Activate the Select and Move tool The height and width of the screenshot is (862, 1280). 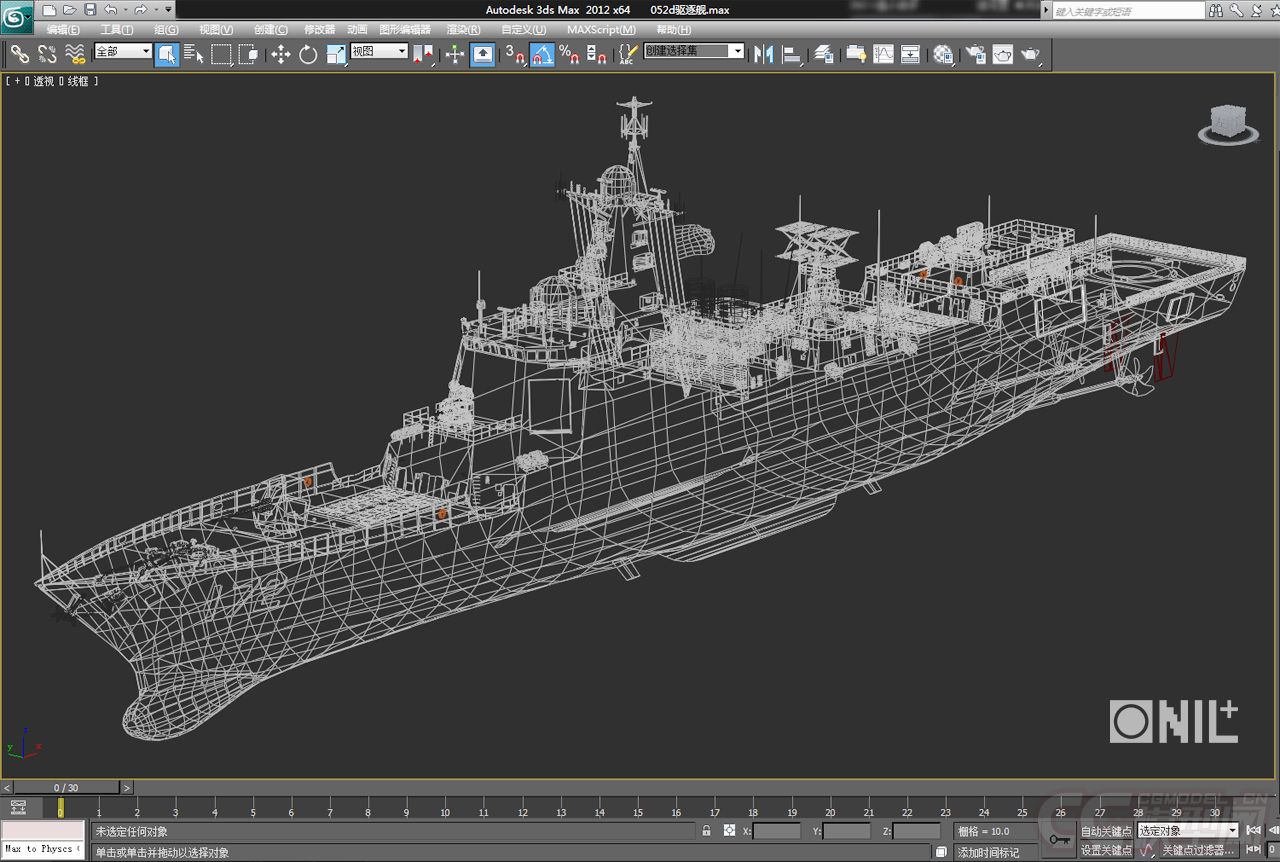pos(282,54)
